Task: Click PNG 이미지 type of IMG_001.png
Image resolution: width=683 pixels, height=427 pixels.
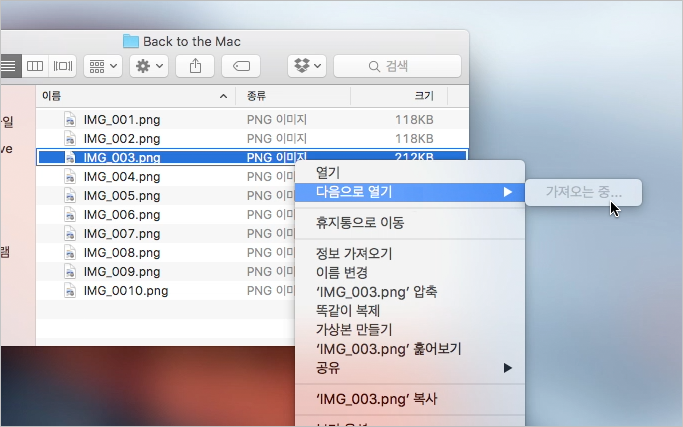Action: (277, 120)
